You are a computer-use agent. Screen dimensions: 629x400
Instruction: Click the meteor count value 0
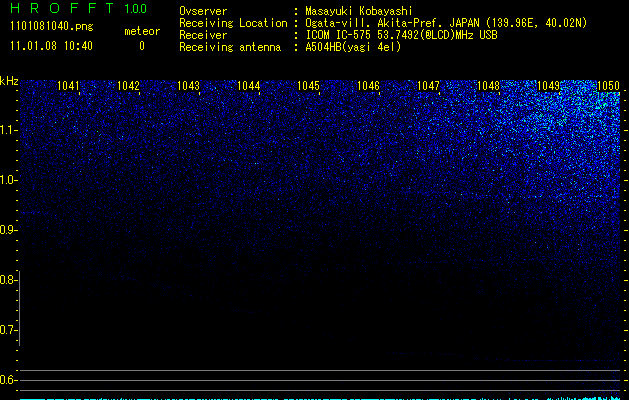point(142,47)
